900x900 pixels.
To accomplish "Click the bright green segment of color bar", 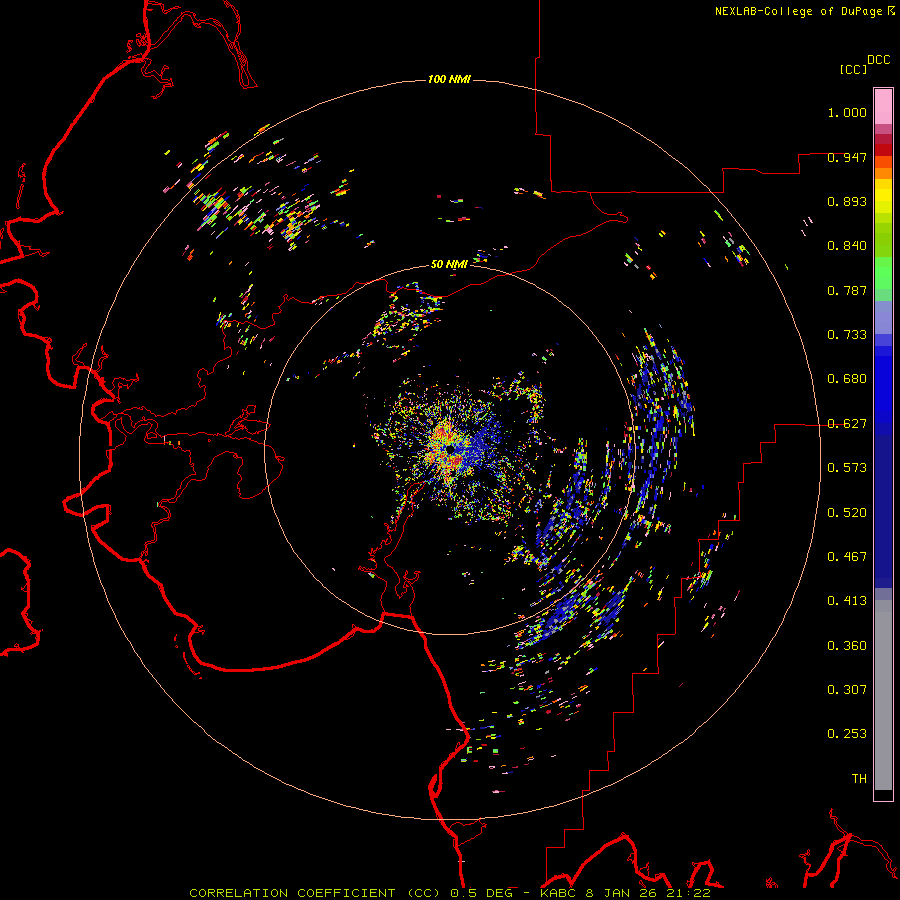I will coord(883,273).
